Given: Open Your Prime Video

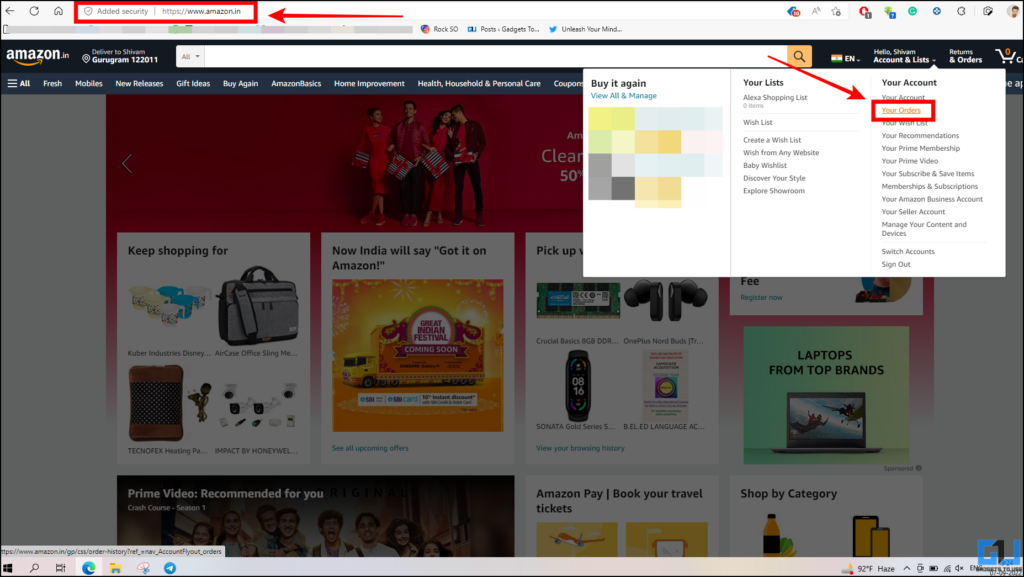Looking at the screenshot, I should (910, 161).
